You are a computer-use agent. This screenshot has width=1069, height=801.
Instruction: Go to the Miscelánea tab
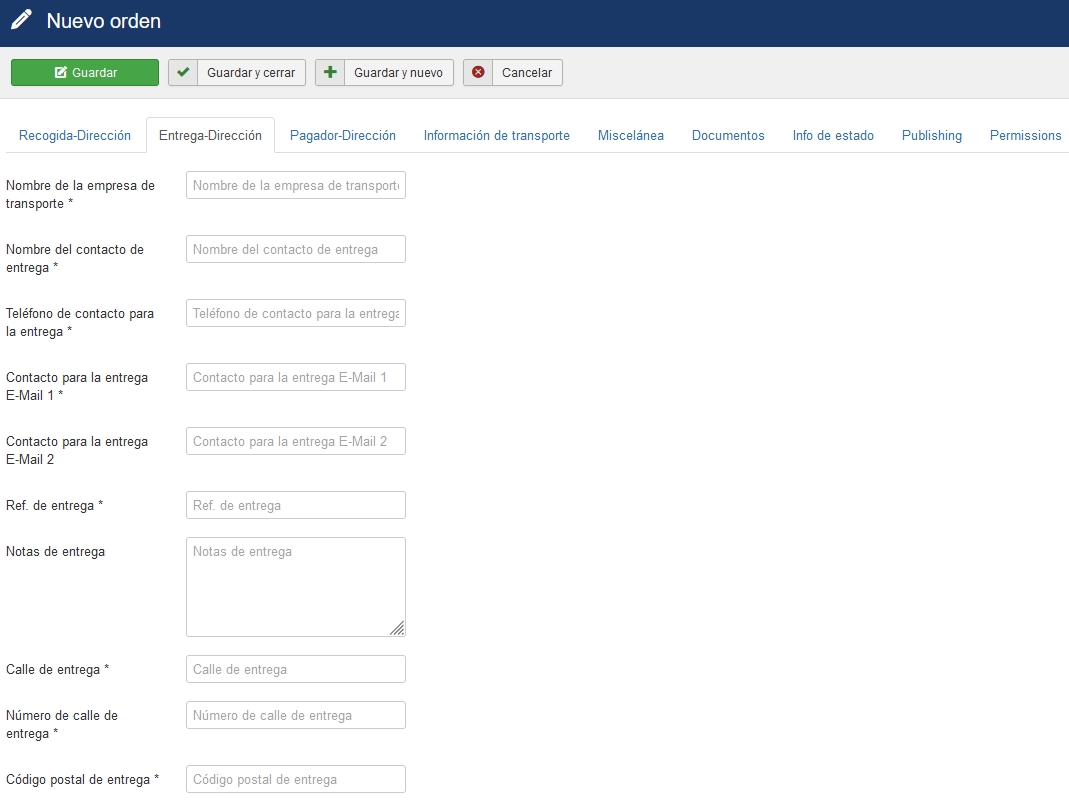(x=631, y=135)
